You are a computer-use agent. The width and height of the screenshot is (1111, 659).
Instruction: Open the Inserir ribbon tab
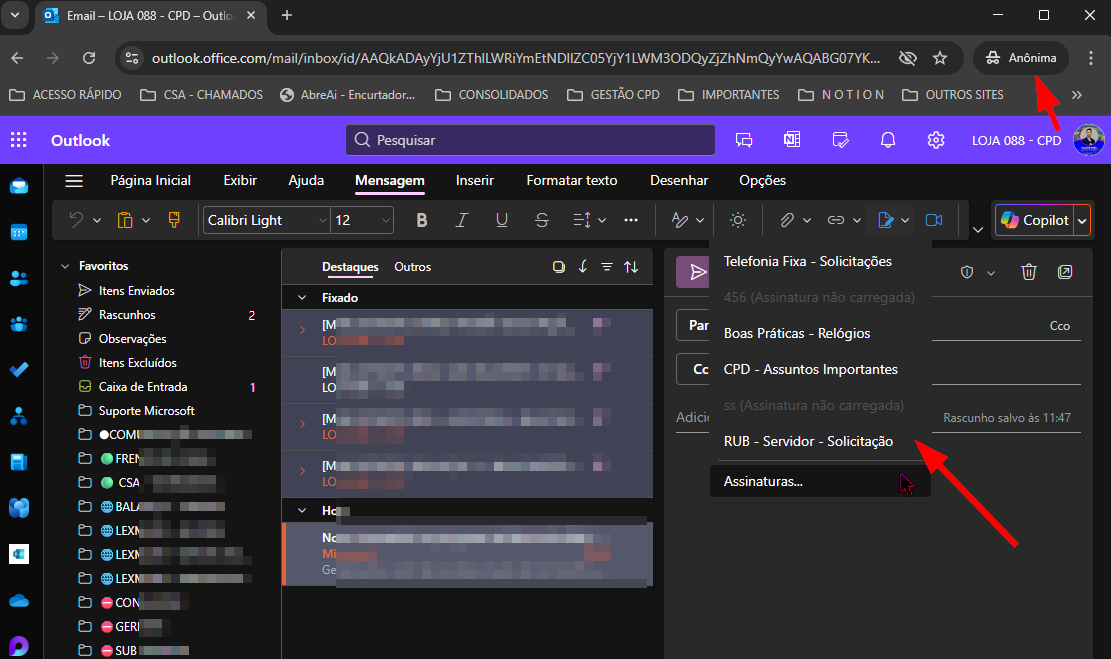tap(475, 180)
